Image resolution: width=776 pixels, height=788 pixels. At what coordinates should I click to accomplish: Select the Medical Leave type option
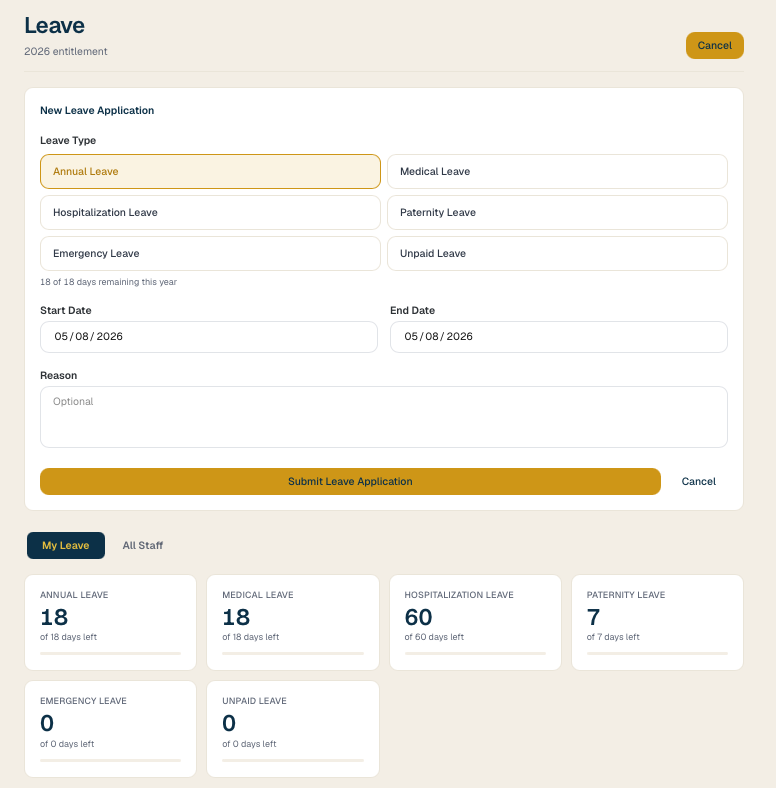point(557,171)
